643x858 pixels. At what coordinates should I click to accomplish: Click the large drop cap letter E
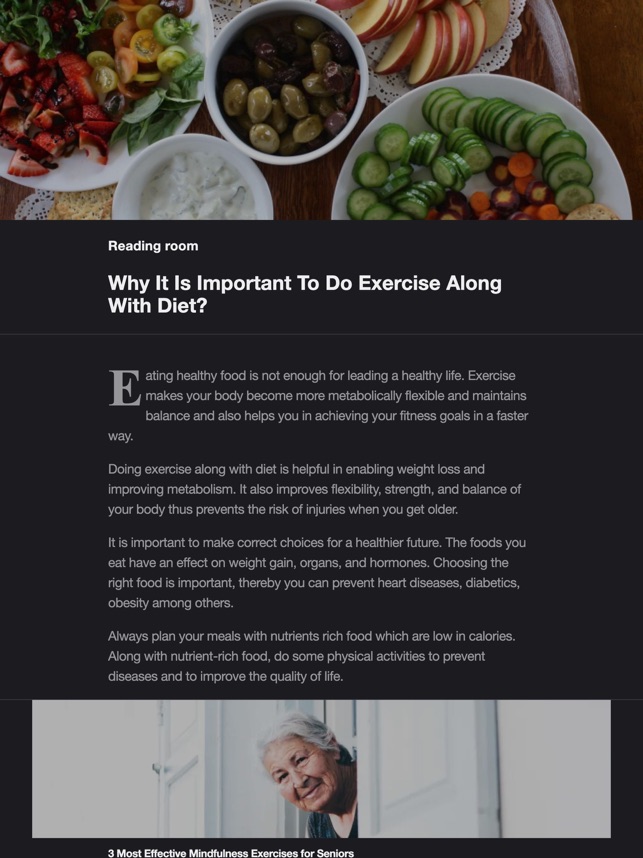click(x=124, y=388)
